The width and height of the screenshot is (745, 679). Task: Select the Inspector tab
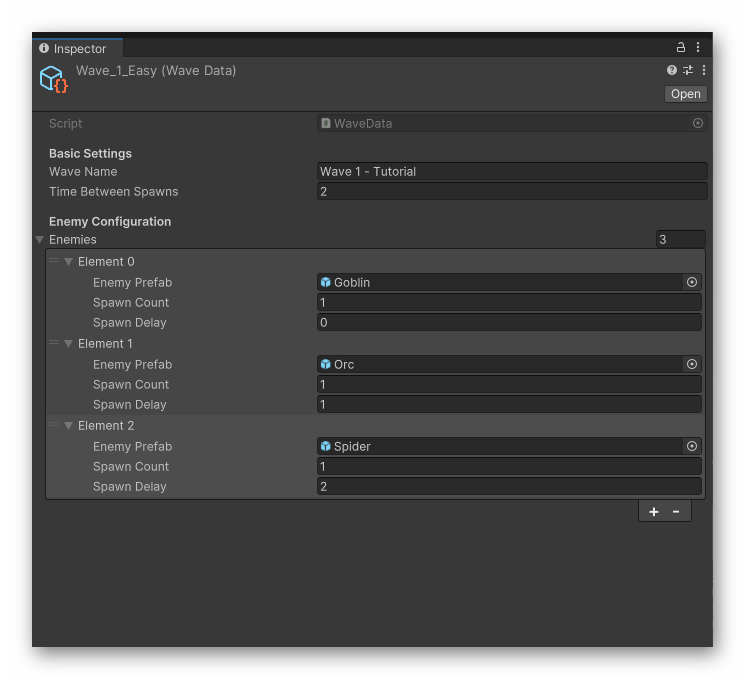click(78, 48)
